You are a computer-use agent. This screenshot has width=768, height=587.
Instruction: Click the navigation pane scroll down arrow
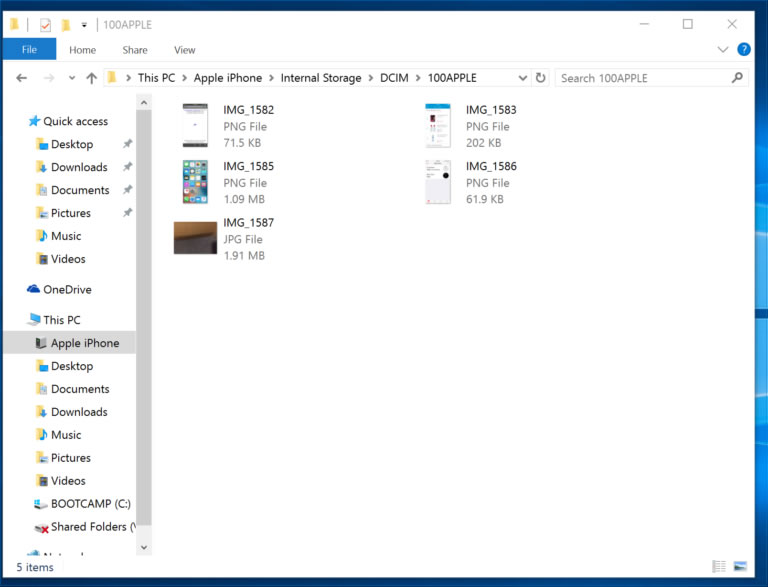[144, 547]
